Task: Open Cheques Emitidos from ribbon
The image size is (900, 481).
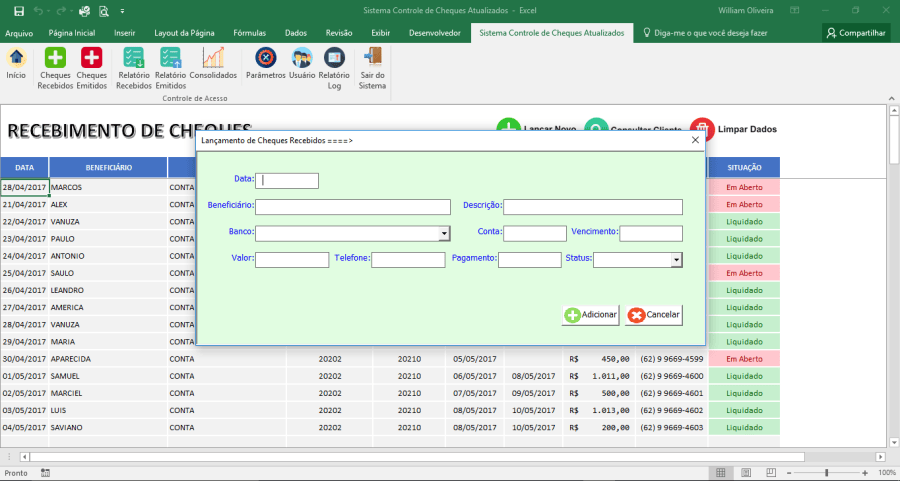Action: [x=91, y=68]
